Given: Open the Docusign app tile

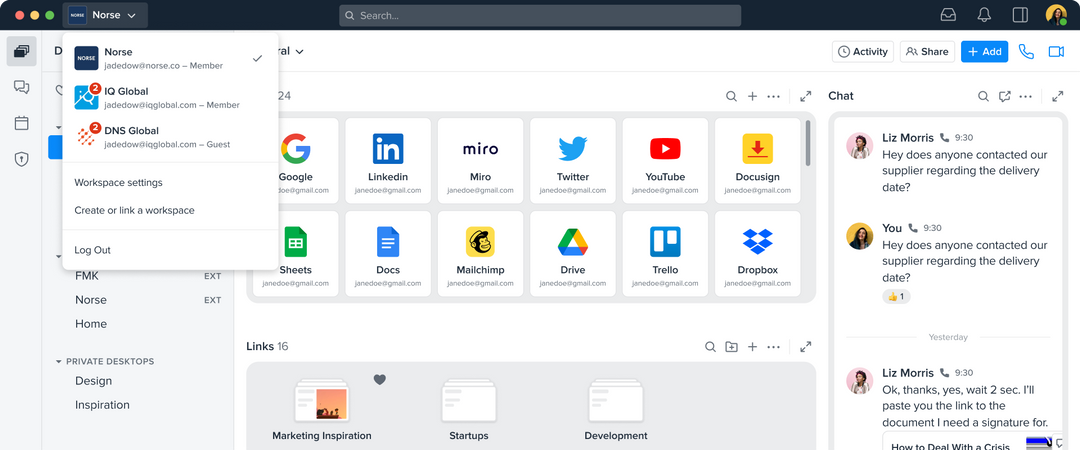Looking at the screenshot, I should (x=758, y=161).
